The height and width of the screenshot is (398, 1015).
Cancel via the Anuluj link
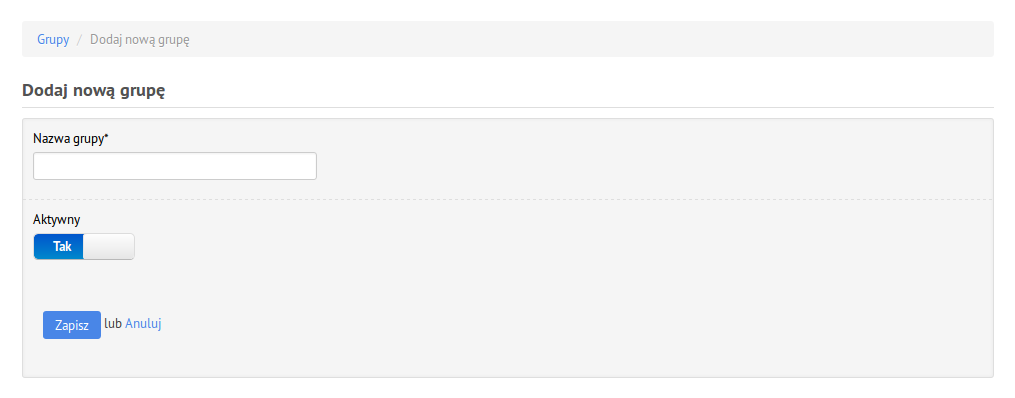143,324
